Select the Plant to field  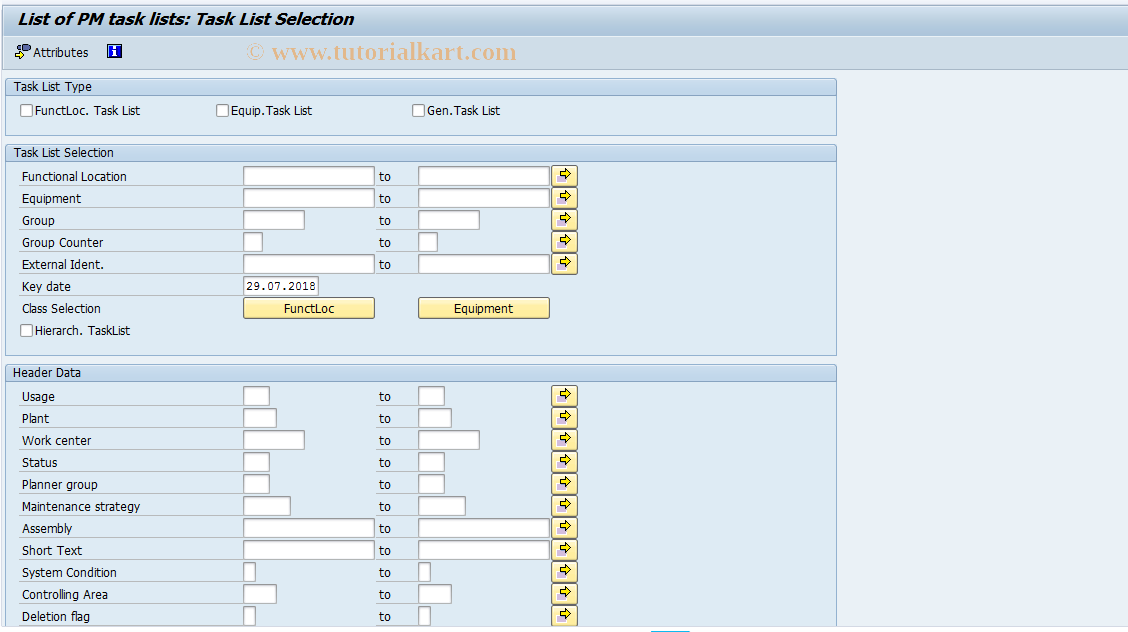click(x=435, y=418)
